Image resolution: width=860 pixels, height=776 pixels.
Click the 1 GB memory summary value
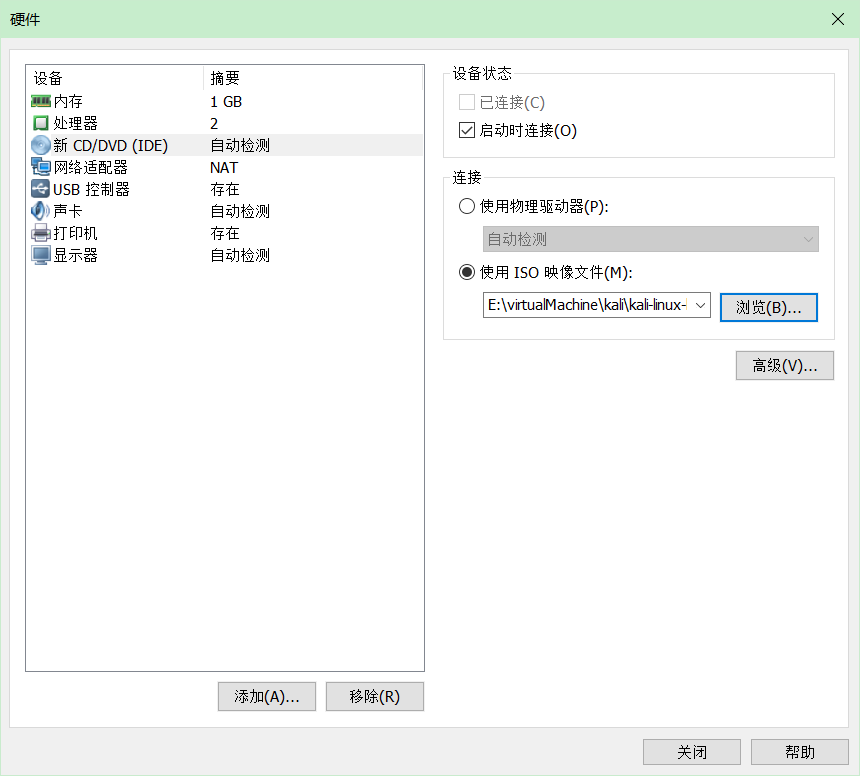[226, 101]
